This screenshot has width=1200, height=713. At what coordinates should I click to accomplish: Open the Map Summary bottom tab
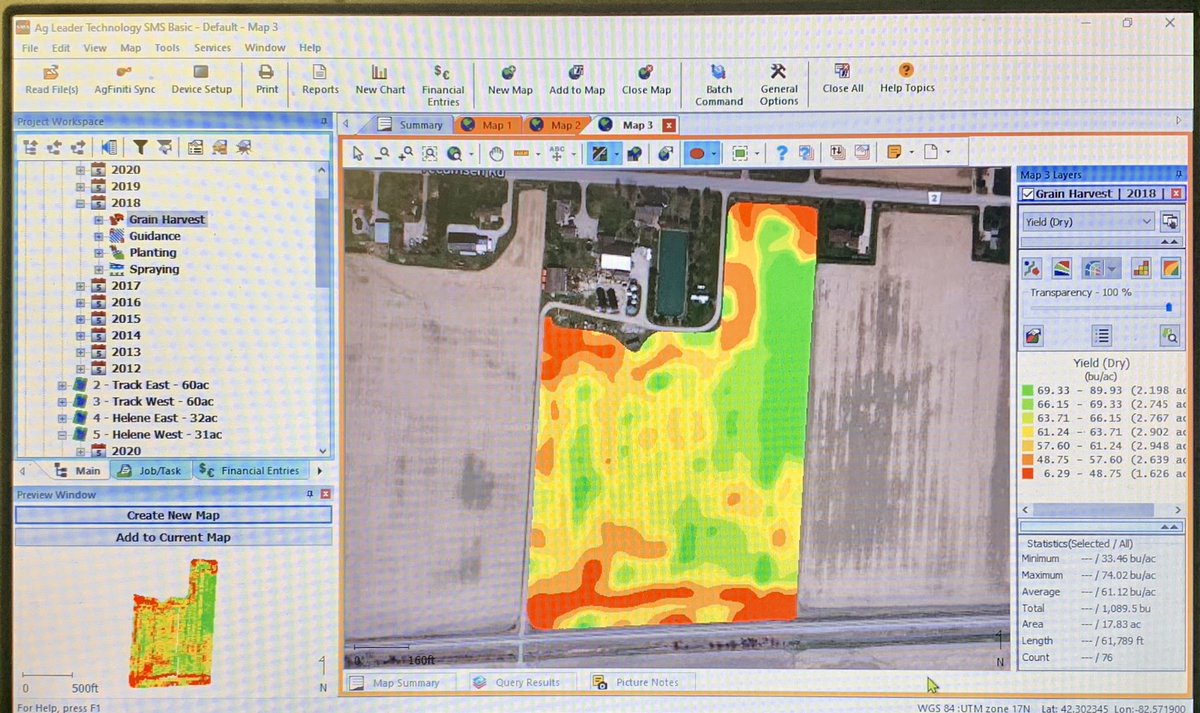click(x=398, y=682)
